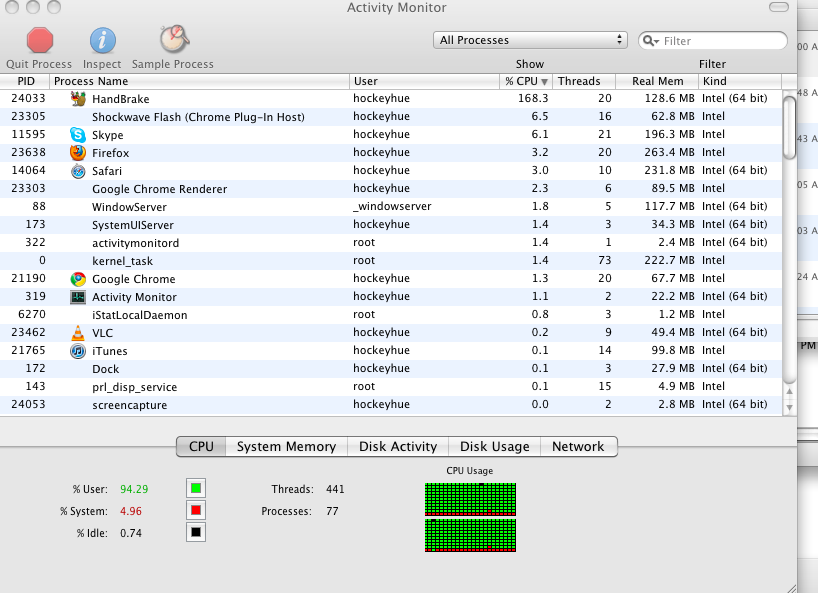Image resolution: width=818 pixels, height=593 pixels.
Task: Select the Google Chrome app icon
Action: click(78, 279)
